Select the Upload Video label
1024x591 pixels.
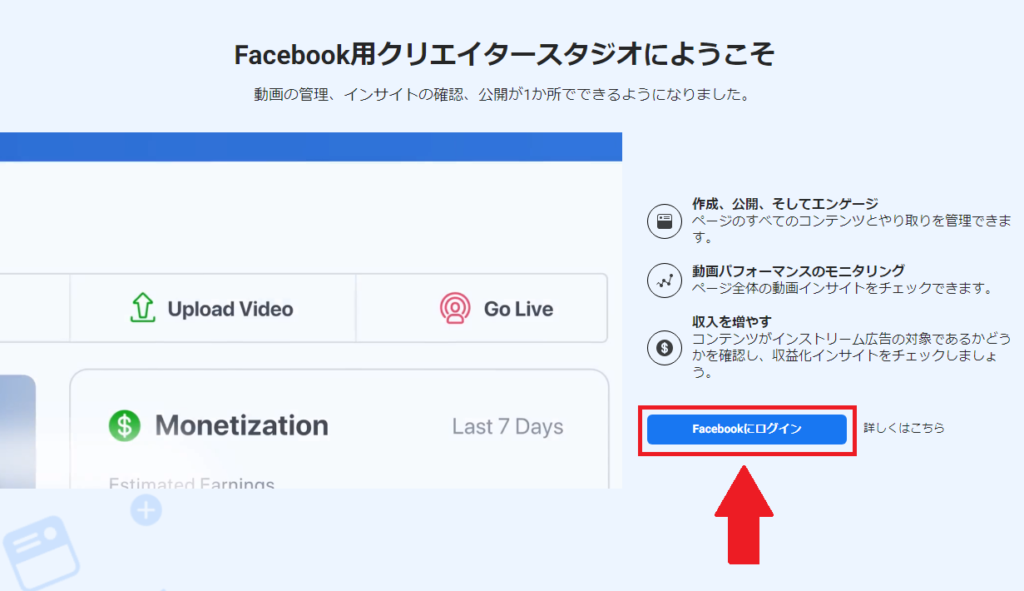[x=231, y=309]
